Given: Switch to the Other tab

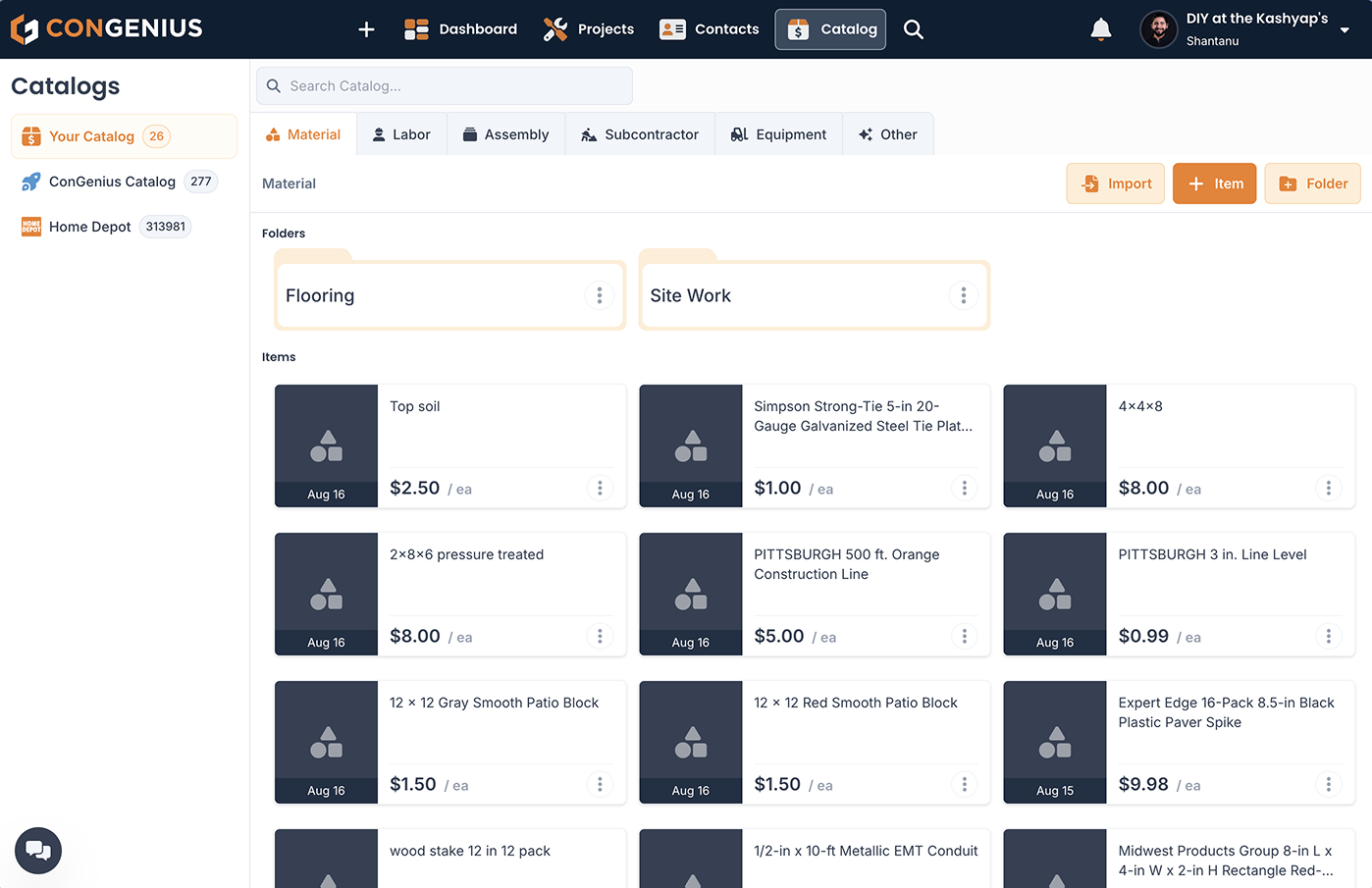Looking at the screenshot, I should pos(888,134).
